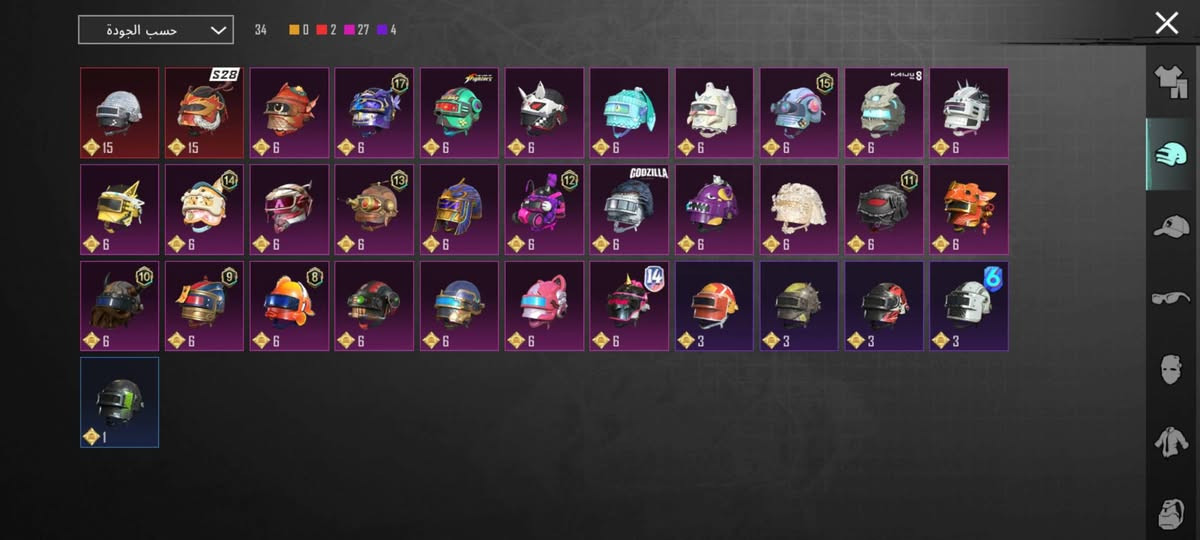Pick the glitter silver helmet worth 15
This screenshot has height=540, width=1200.
click(x=119, y=113)
